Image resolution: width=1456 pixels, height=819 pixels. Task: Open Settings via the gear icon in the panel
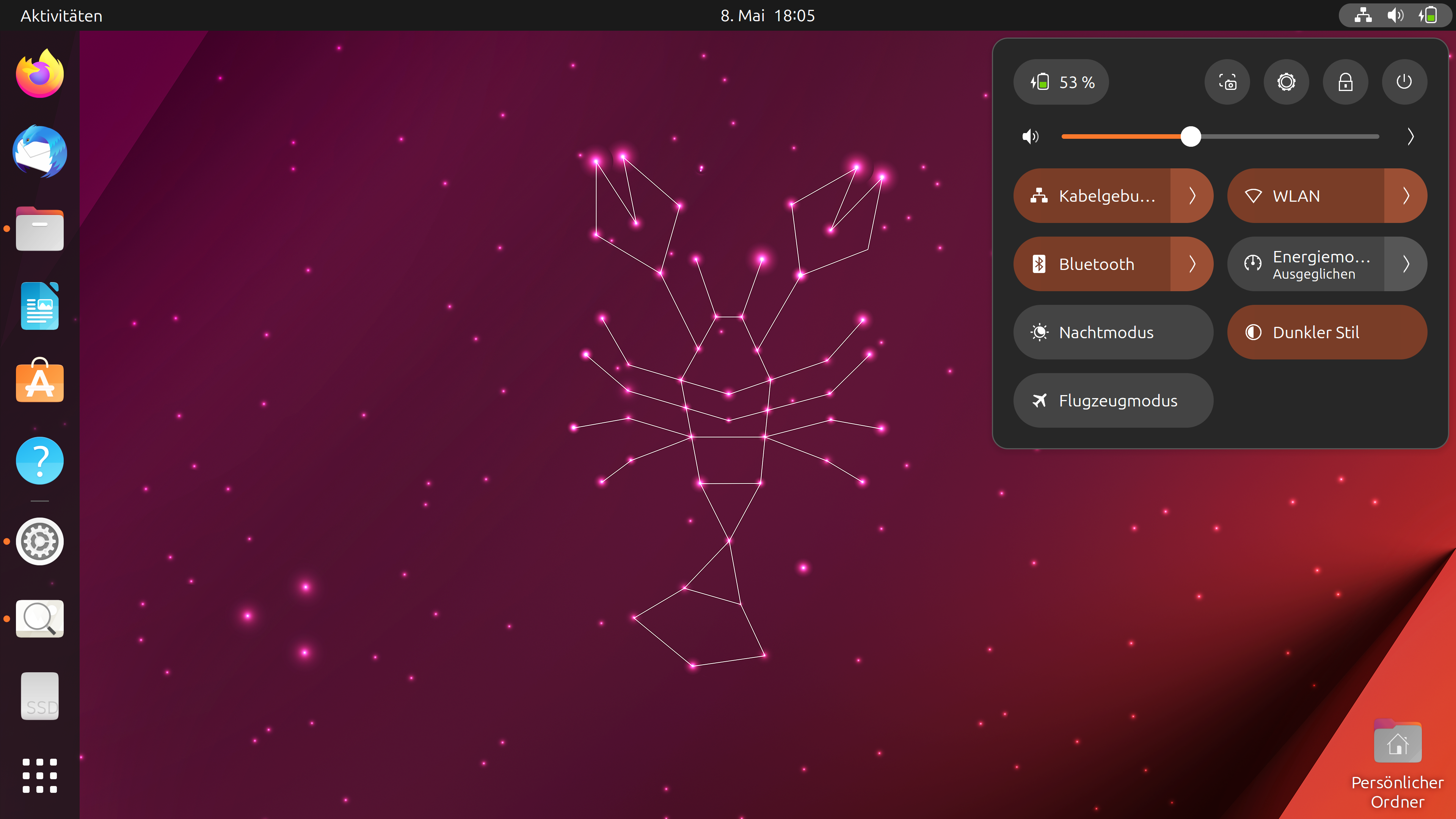point(1286,82)
